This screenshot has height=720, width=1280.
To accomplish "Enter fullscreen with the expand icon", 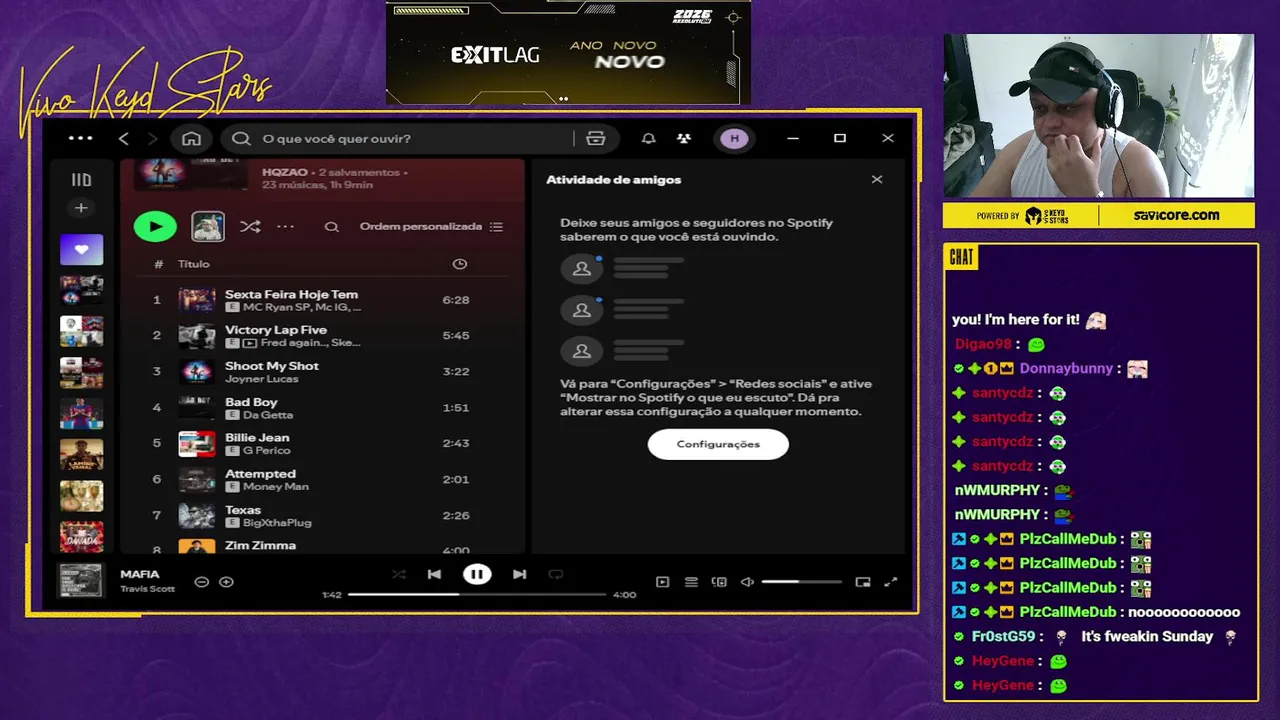I will point(891,582).
